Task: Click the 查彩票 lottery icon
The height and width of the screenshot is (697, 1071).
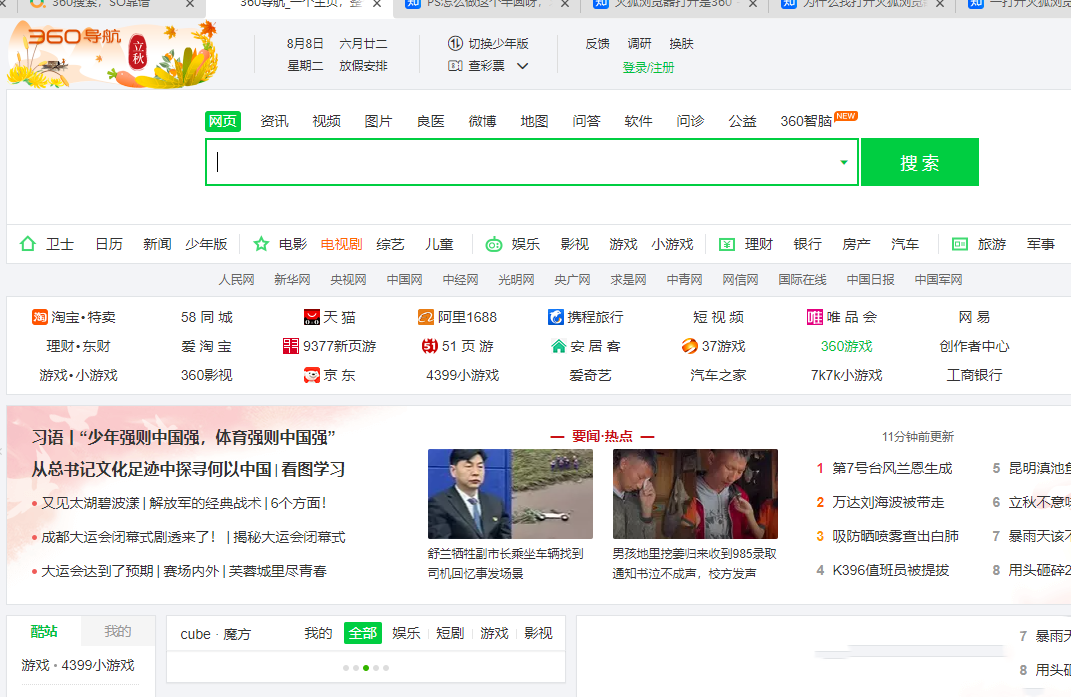Action: pos(455,66)
